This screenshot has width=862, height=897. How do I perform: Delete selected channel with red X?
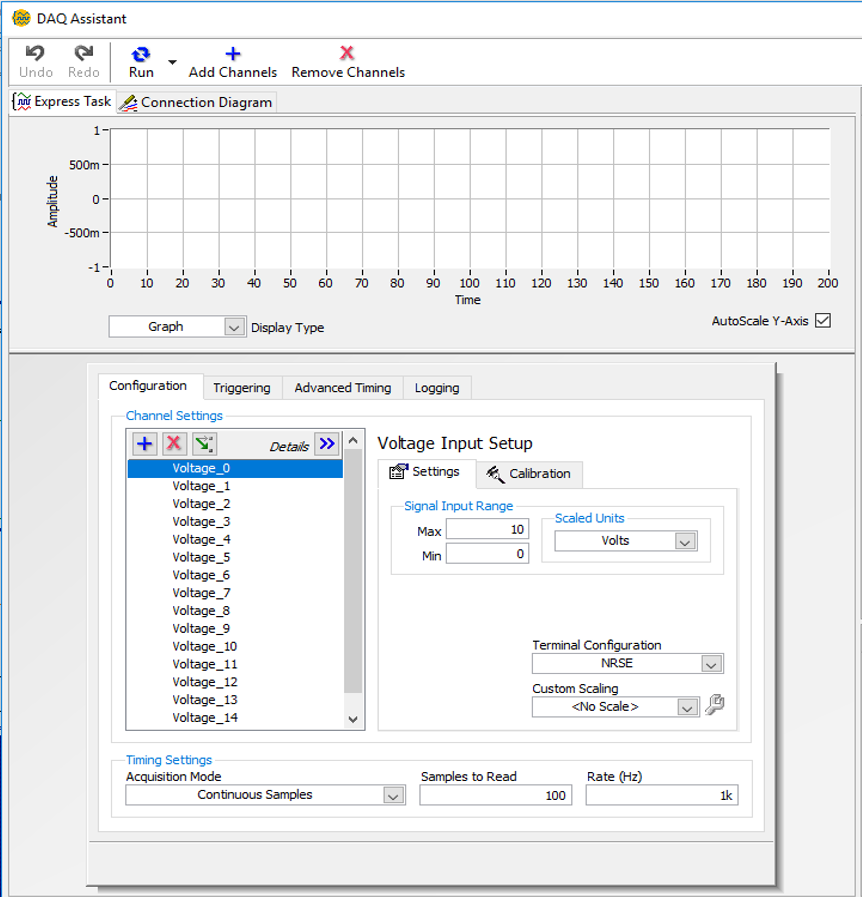[174, 443]
